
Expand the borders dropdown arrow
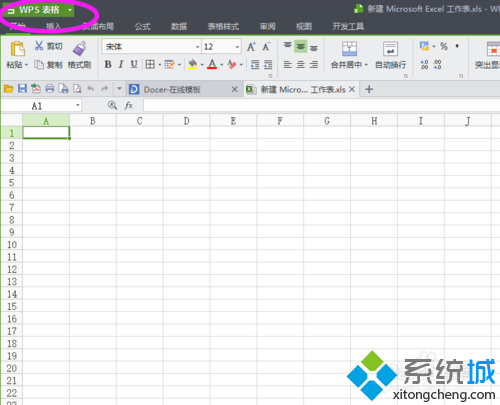tap(160, 65)
